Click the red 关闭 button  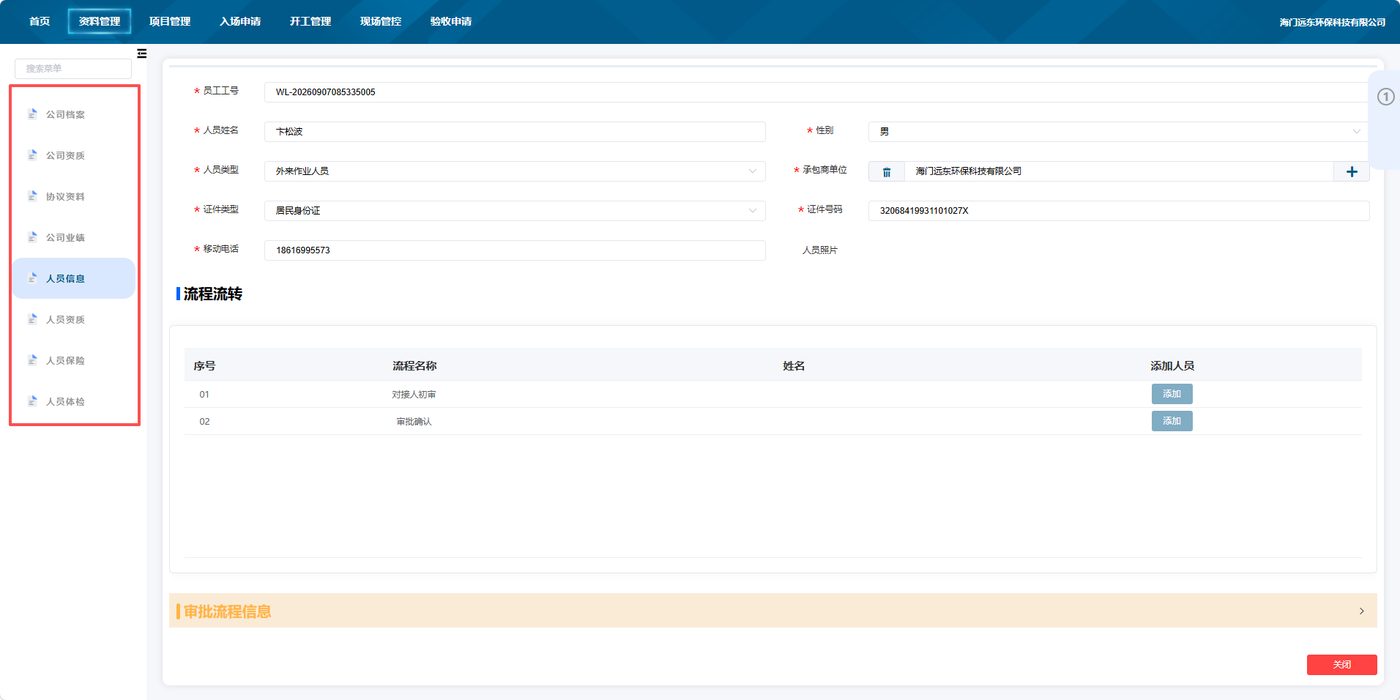click(1342, 665)
